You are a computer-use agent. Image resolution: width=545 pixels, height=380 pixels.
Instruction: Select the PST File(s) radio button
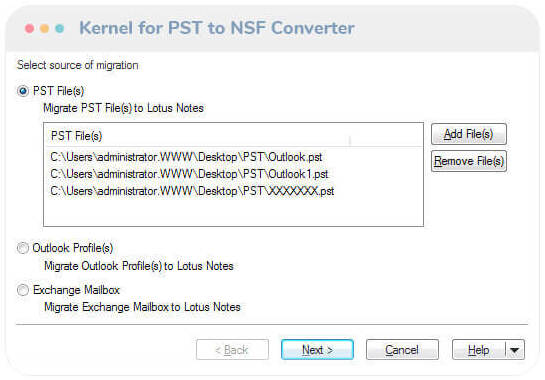tap(23, 91)
